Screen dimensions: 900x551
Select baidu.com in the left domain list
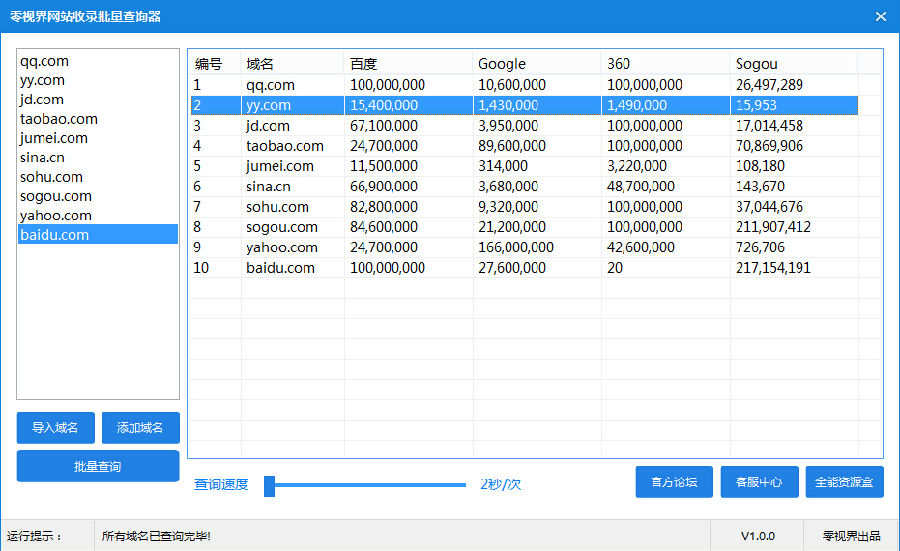[55, 235]
